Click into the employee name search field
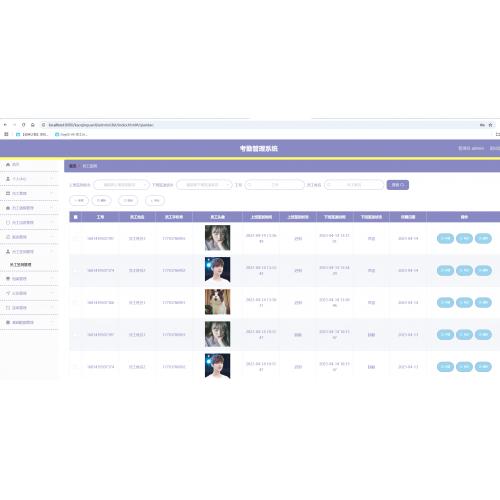 coord(354,185)
